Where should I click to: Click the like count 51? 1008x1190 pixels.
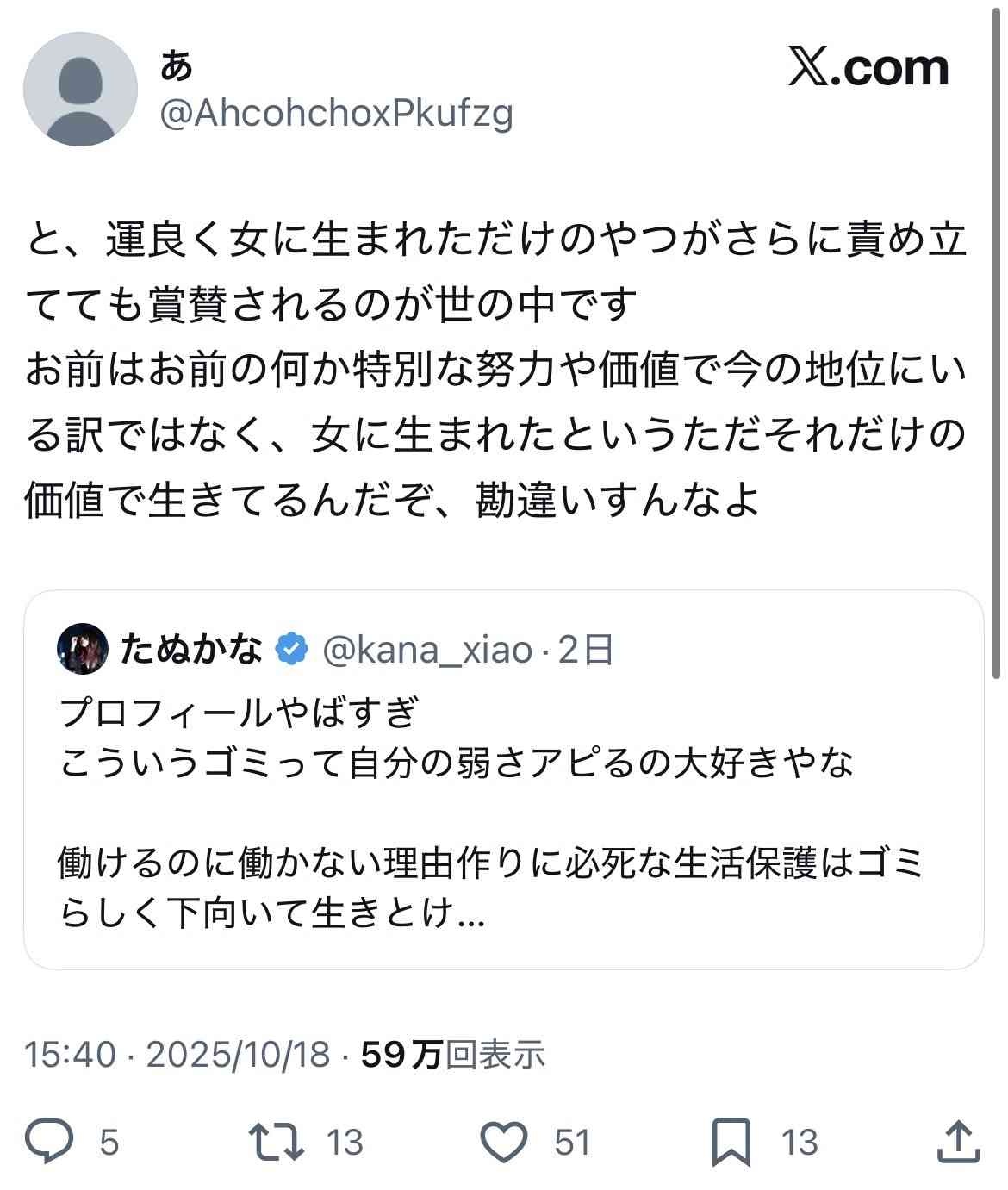[x=572, y=1143]
